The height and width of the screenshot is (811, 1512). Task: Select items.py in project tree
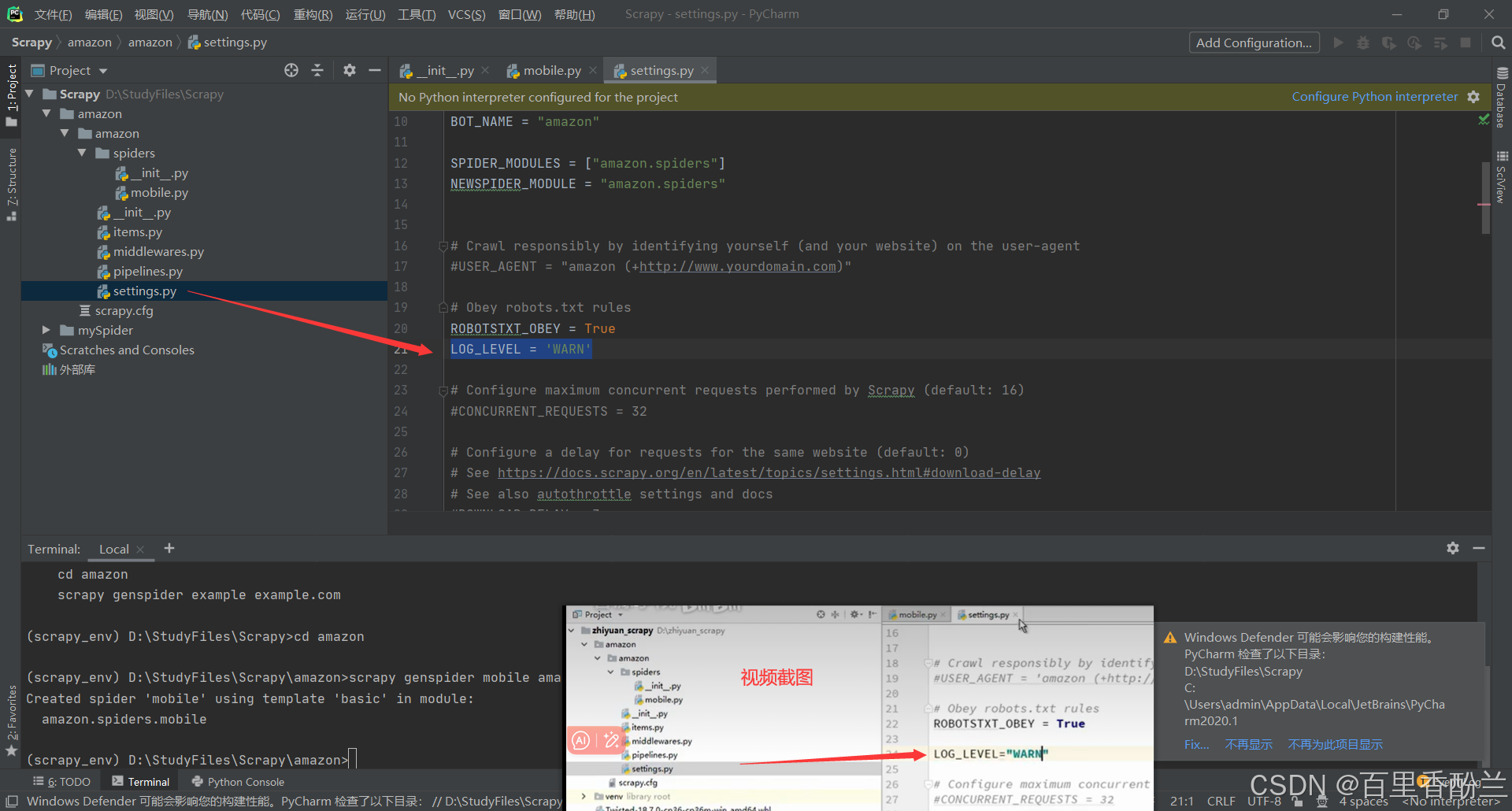pyautogui.click(x=137, y=231)
